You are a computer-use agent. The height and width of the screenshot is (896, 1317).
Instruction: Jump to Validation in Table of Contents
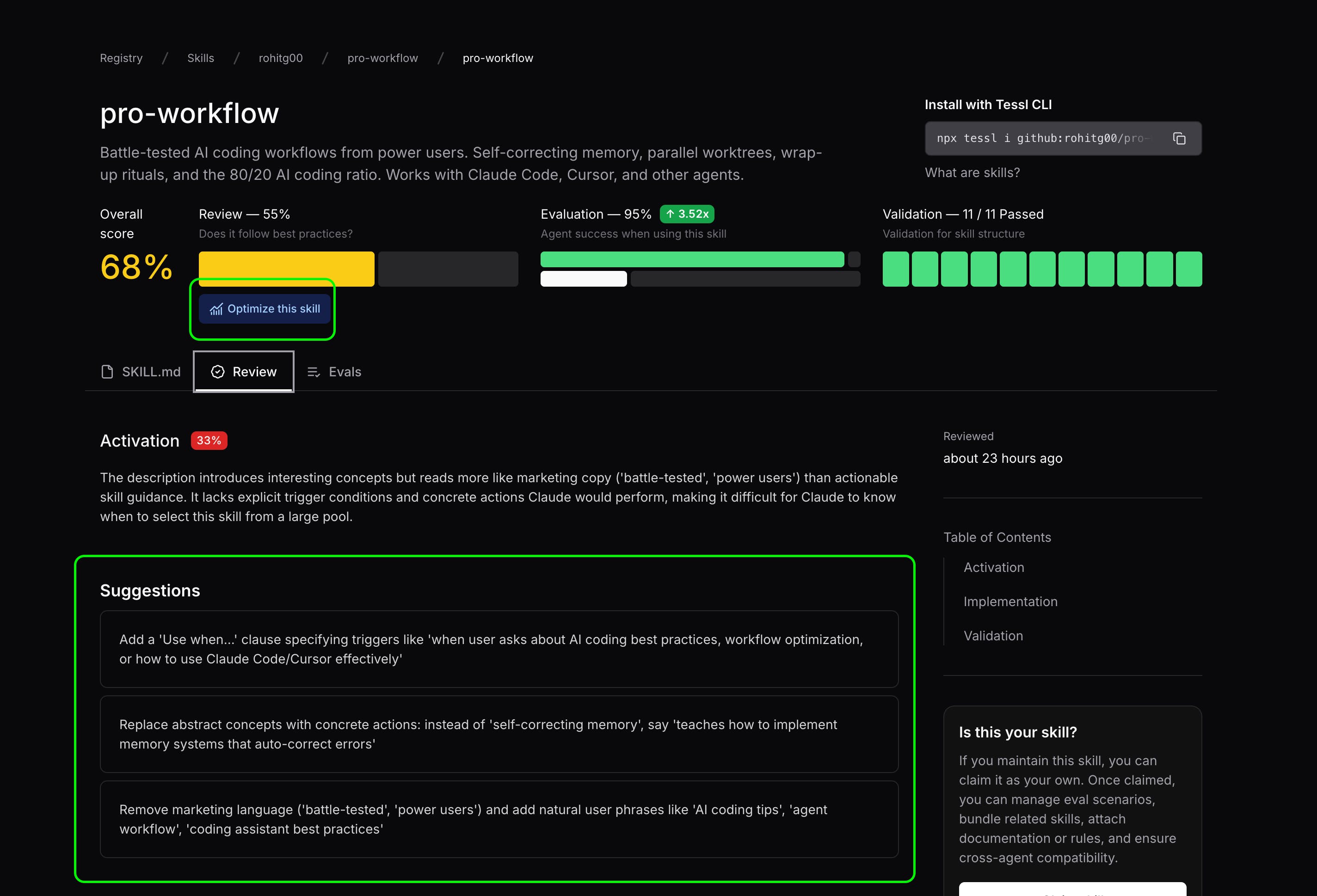point(993,636)
